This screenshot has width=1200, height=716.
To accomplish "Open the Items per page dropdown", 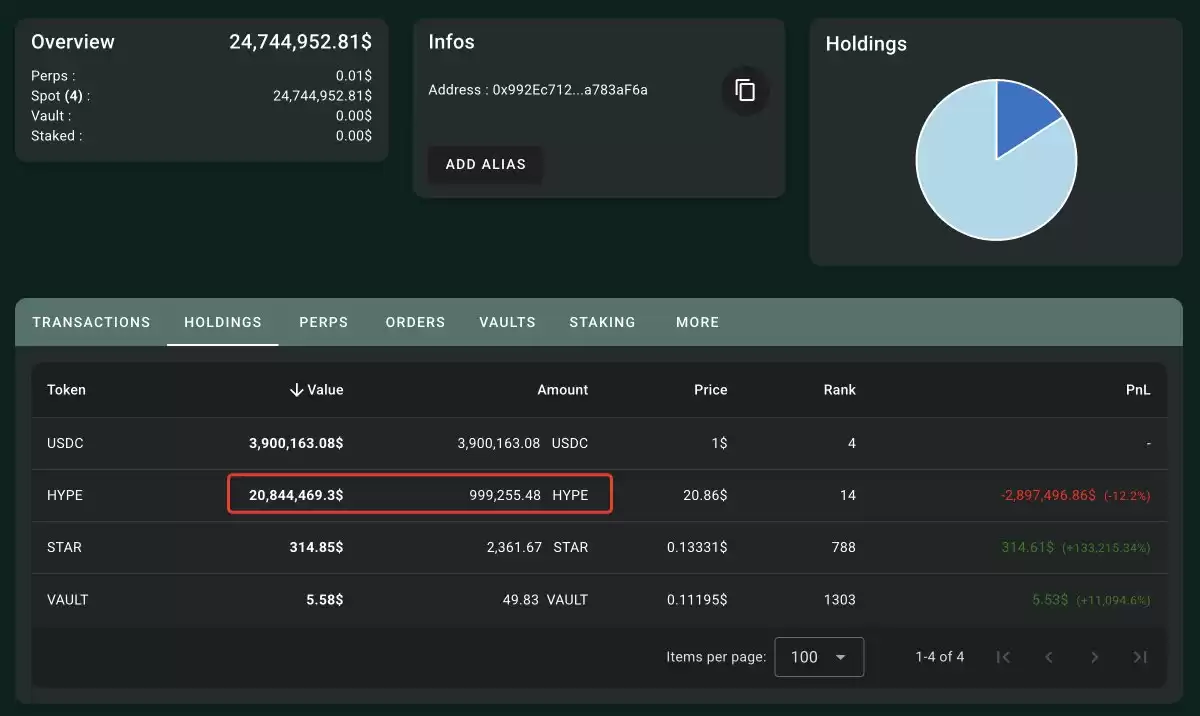I will 819,657.
